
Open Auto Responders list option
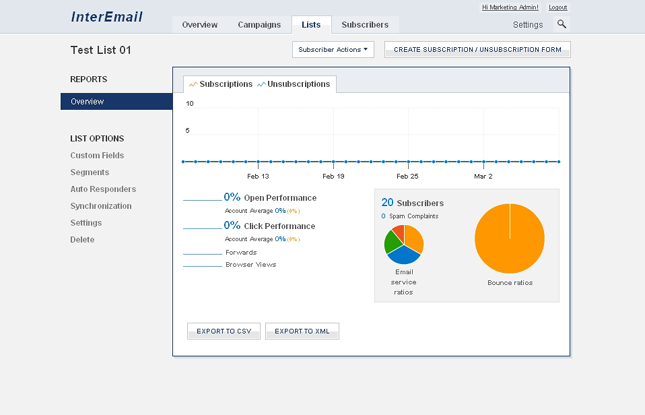point(103,189)
